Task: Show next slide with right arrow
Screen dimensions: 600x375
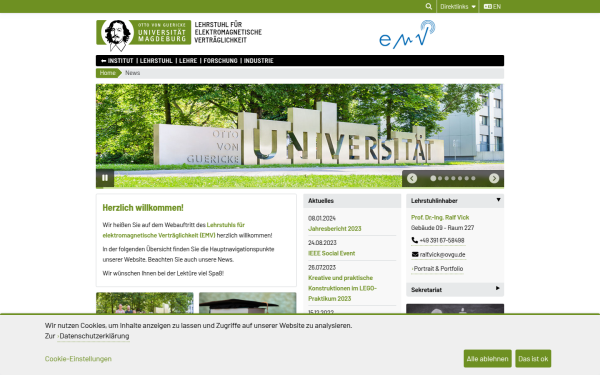Action: pyautogui.click(x=494, y=178)
